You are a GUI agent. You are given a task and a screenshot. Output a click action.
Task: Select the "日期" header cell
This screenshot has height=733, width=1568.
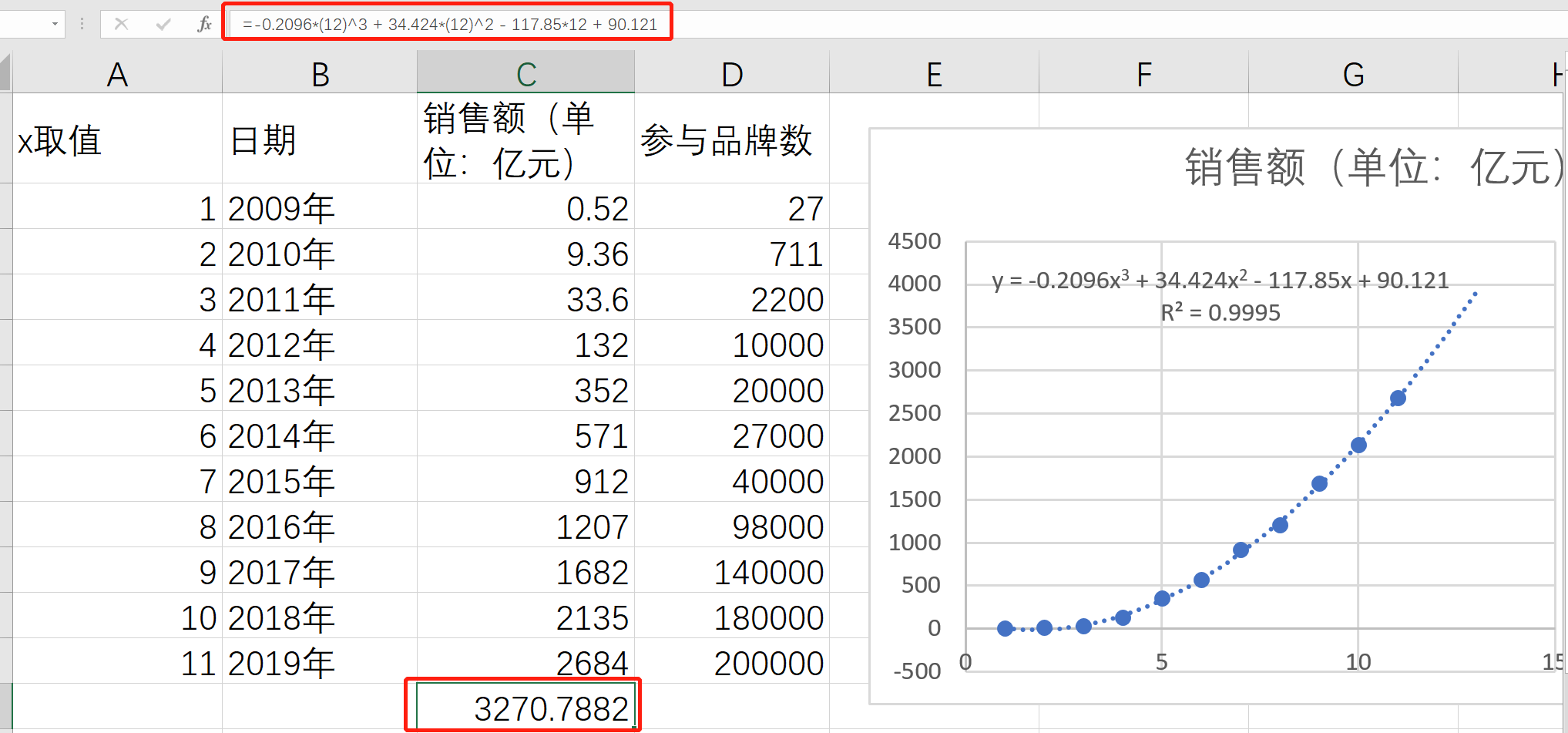tap(320, 139)
